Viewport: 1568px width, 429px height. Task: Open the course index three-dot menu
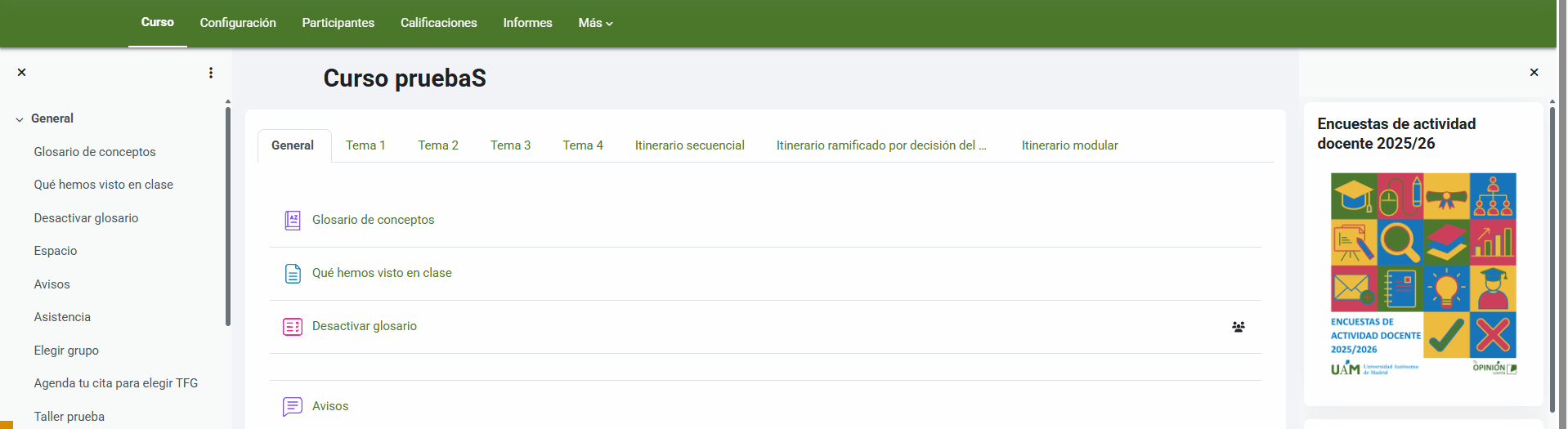click(211, 73)
